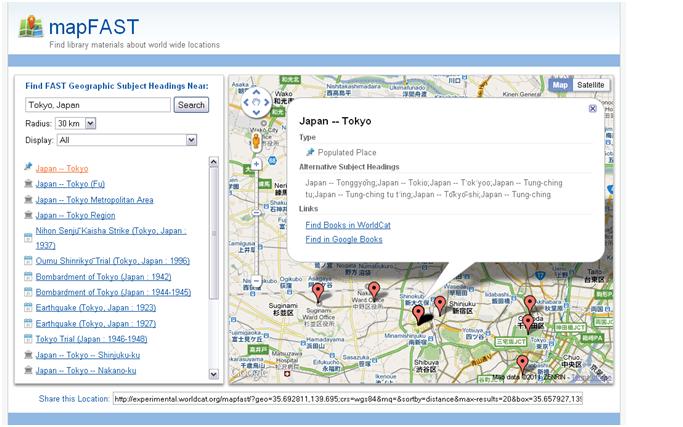Screen dimensions: 683x427
Task: Click the building icon beside Shinjuku-ku
Action: tap(28, 355)
